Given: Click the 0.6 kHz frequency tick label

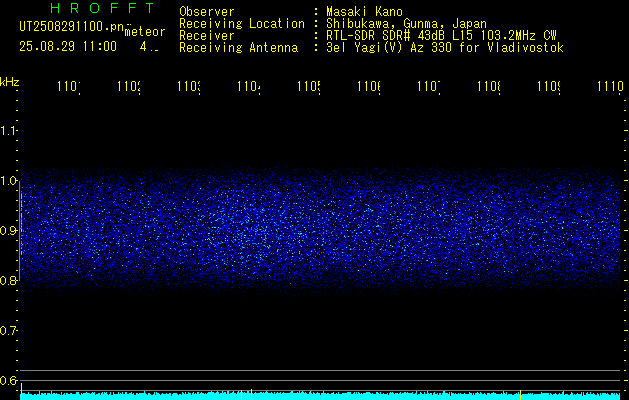Looking at the screenshot, I should point(9,380).
